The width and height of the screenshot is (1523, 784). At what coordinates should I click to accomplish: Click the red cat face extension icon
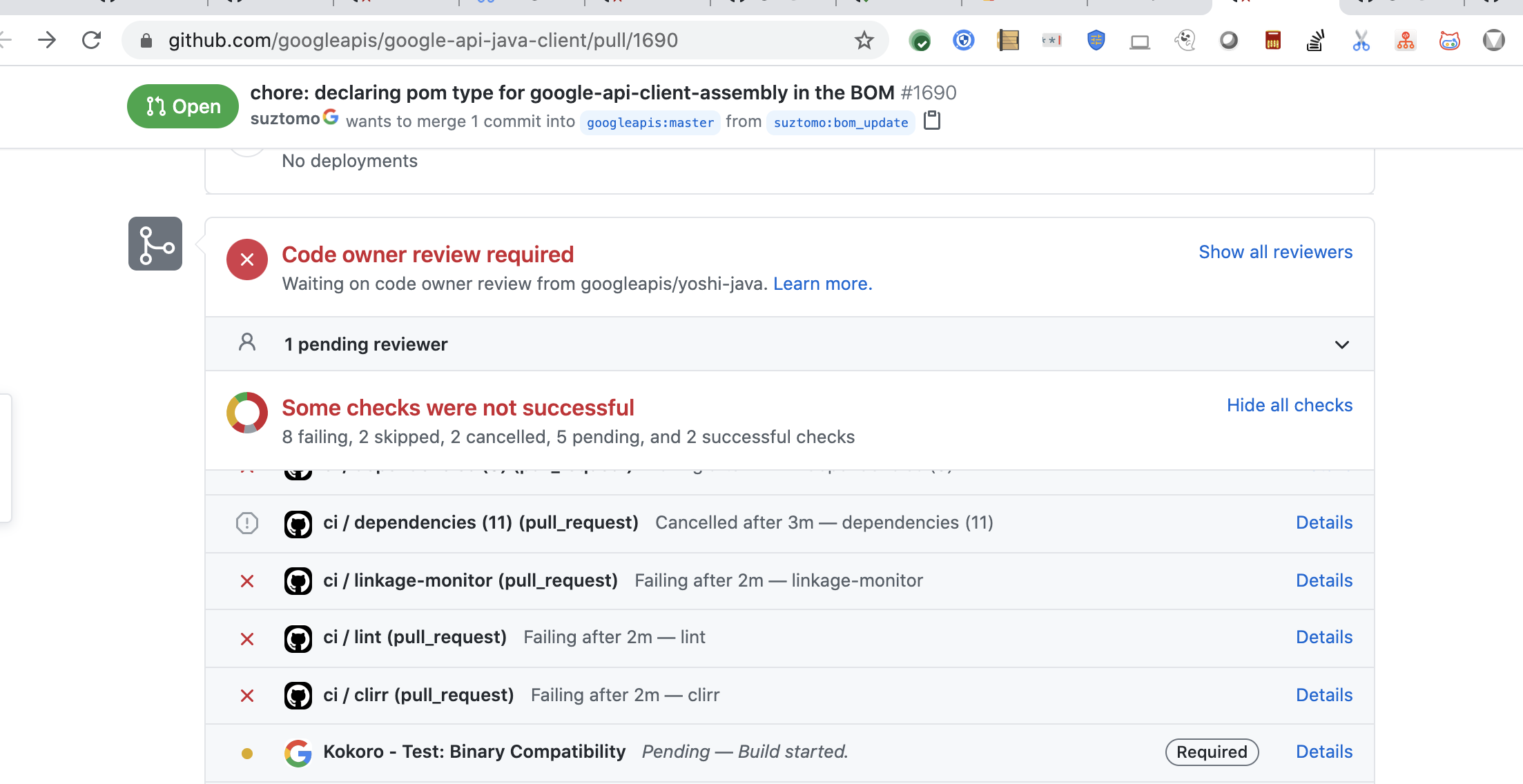(x=1449, y=41)
